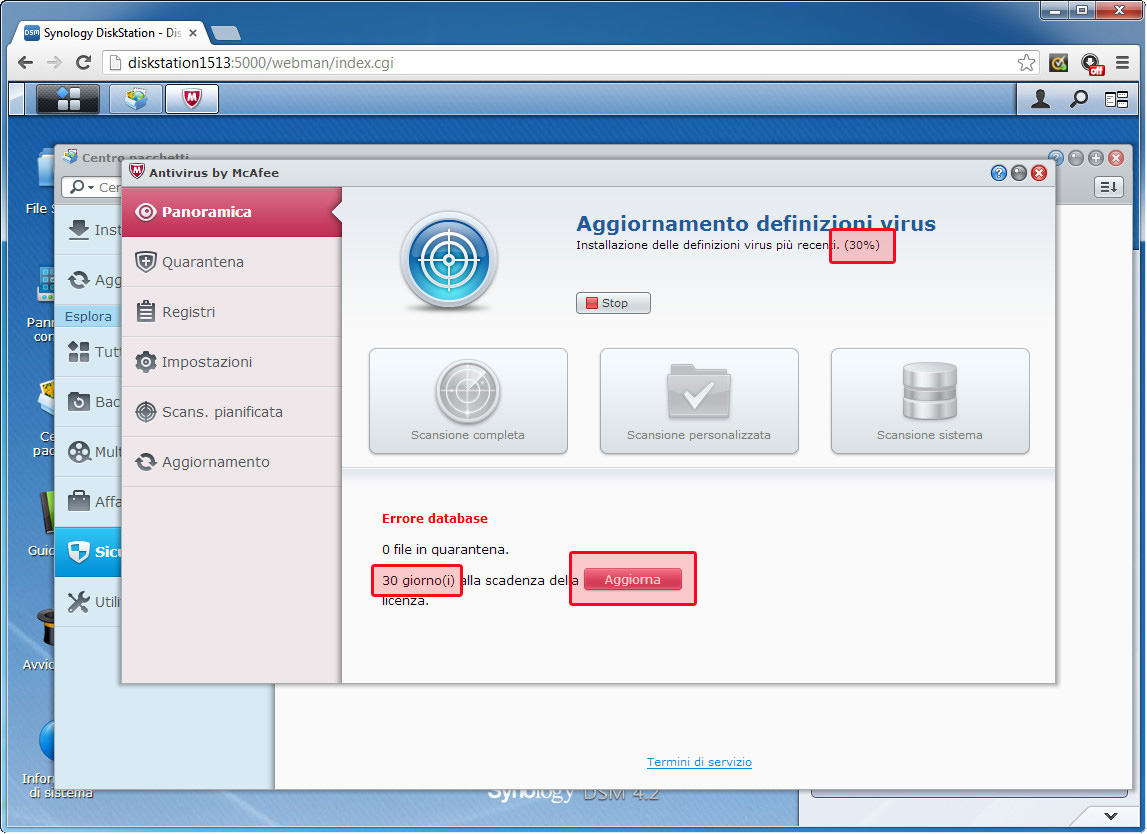
Task: Select the Utilities tools icon in Package Center
Action: 78,601
